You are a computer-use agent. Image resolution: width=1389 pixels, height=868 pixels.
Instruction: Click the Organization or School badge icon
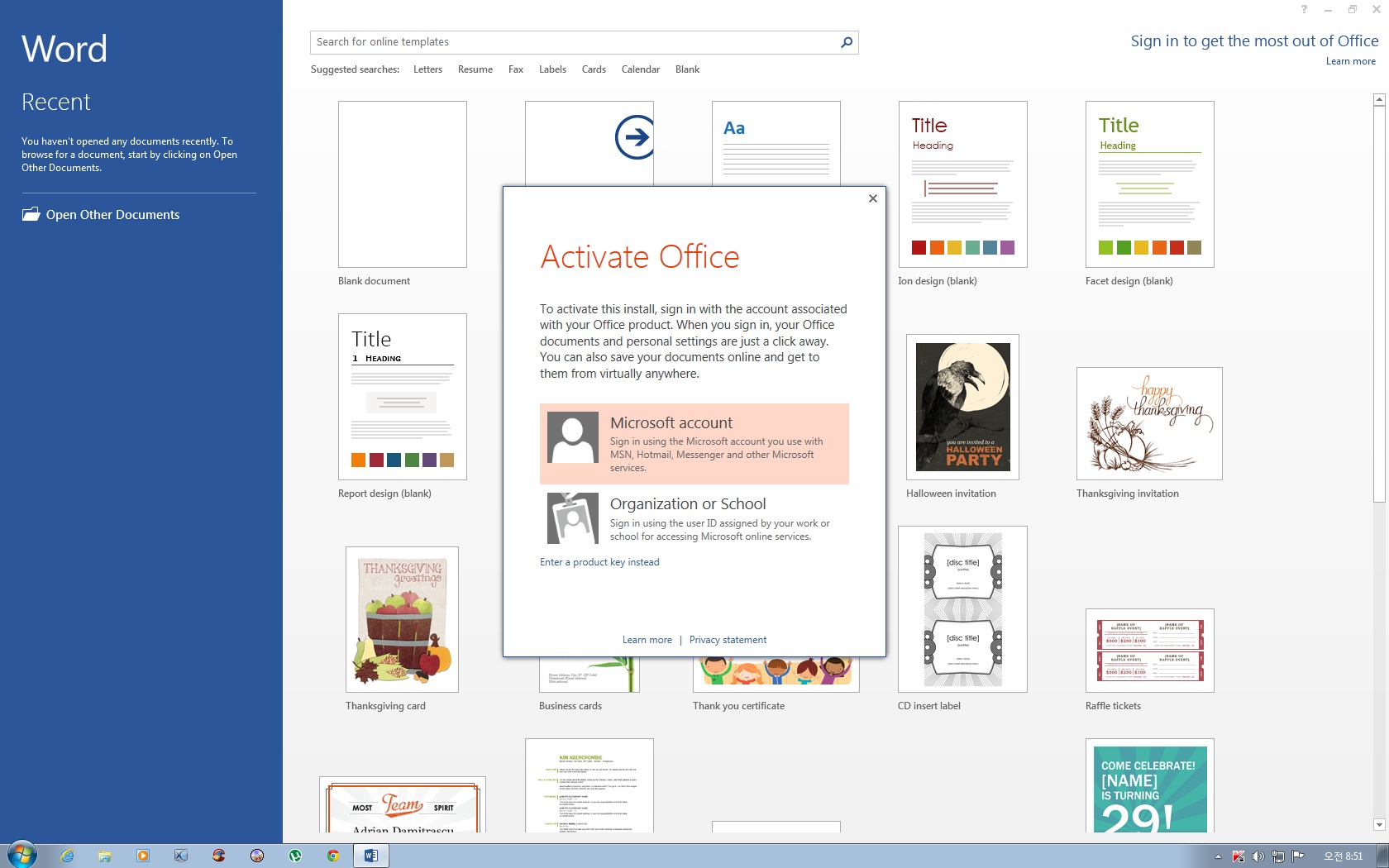tap(573, 518)
